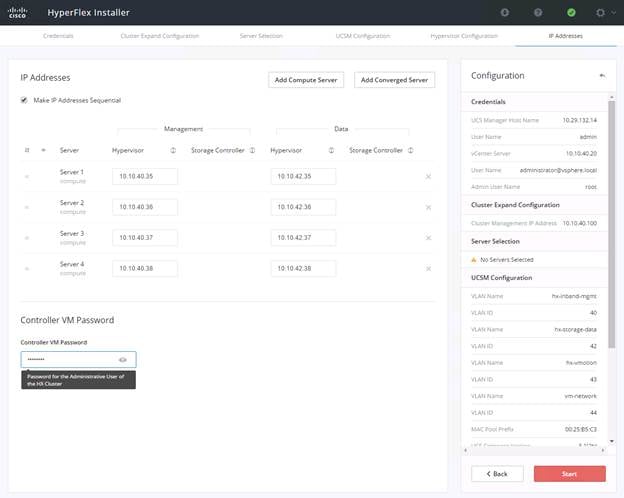624x498 pixels.
Task: Edit Server 3 data hypervisor IP 10.10.42.37
Action: (x=303, y=238)
